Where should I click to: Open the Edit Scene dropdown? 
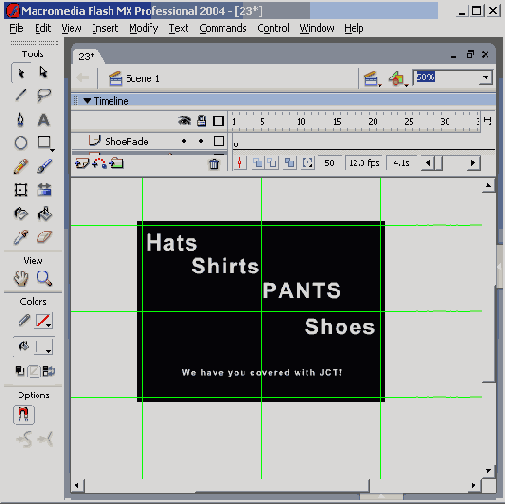pos(372,79)
